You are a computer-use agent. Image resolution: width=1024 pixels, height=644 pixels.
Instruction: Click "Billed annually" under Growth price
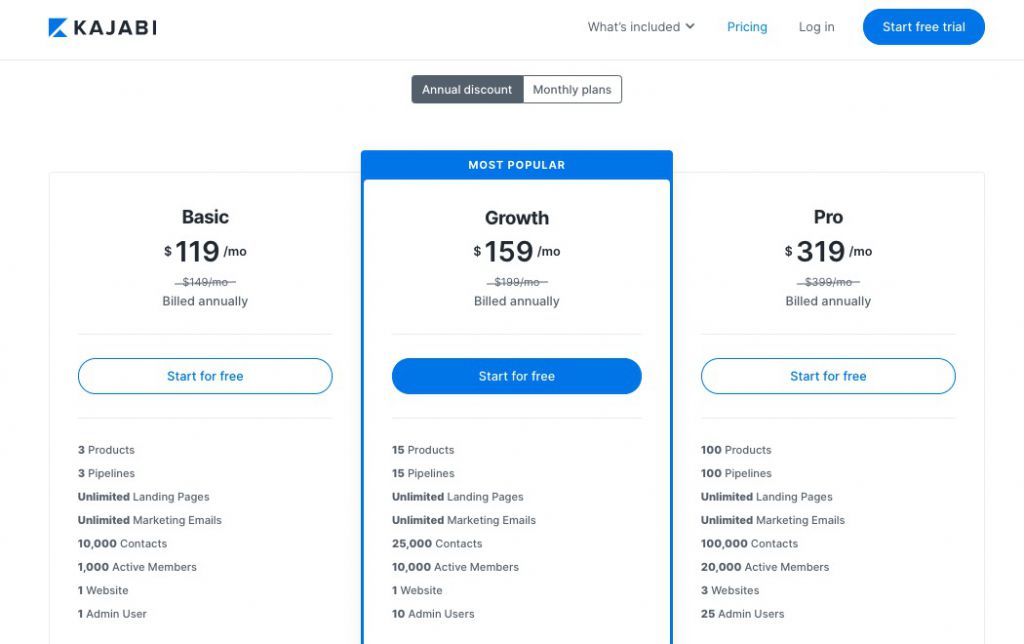517,301
